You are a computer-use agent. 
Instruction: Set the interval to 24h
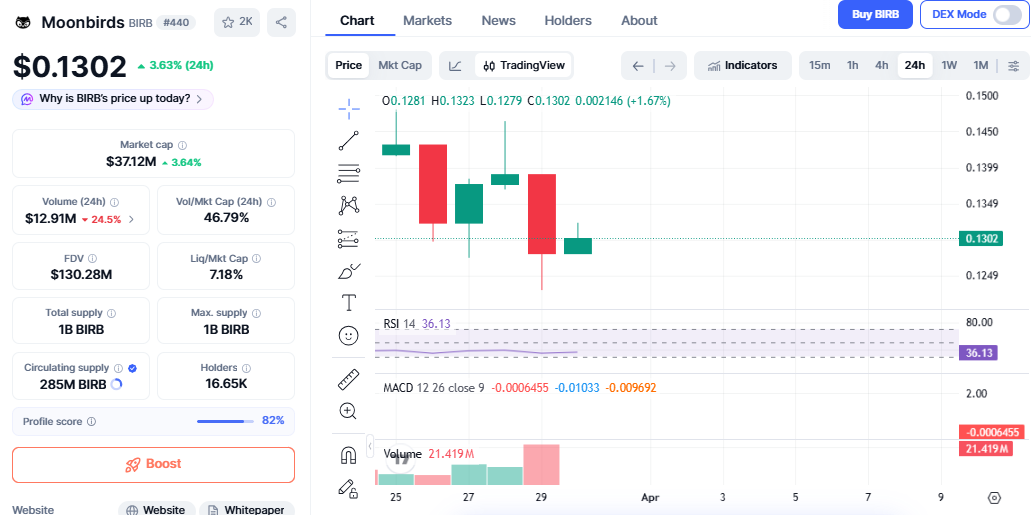(915, 65)
